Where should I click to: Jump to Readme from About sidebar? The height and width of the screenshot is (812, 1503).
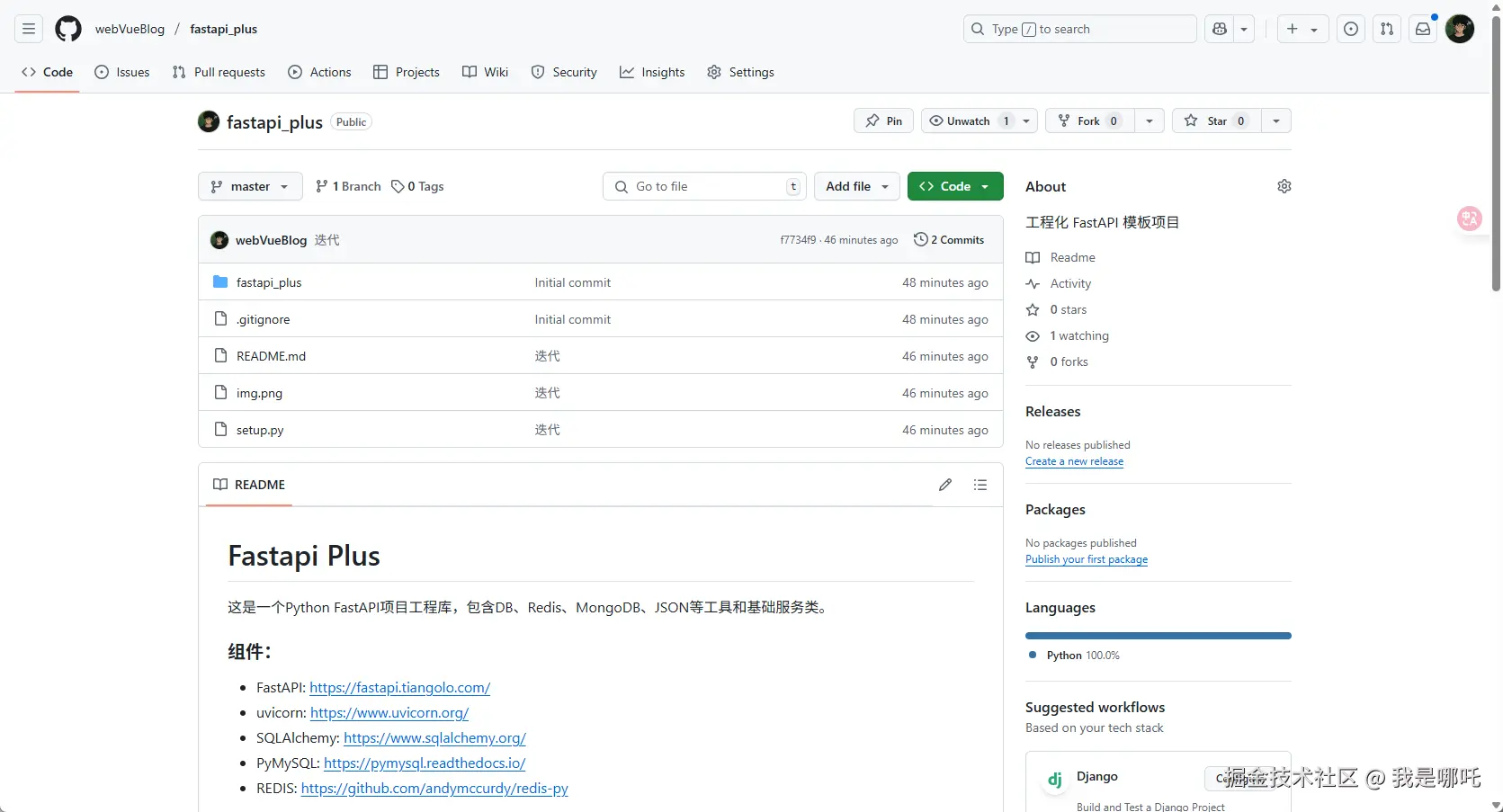1060,257
